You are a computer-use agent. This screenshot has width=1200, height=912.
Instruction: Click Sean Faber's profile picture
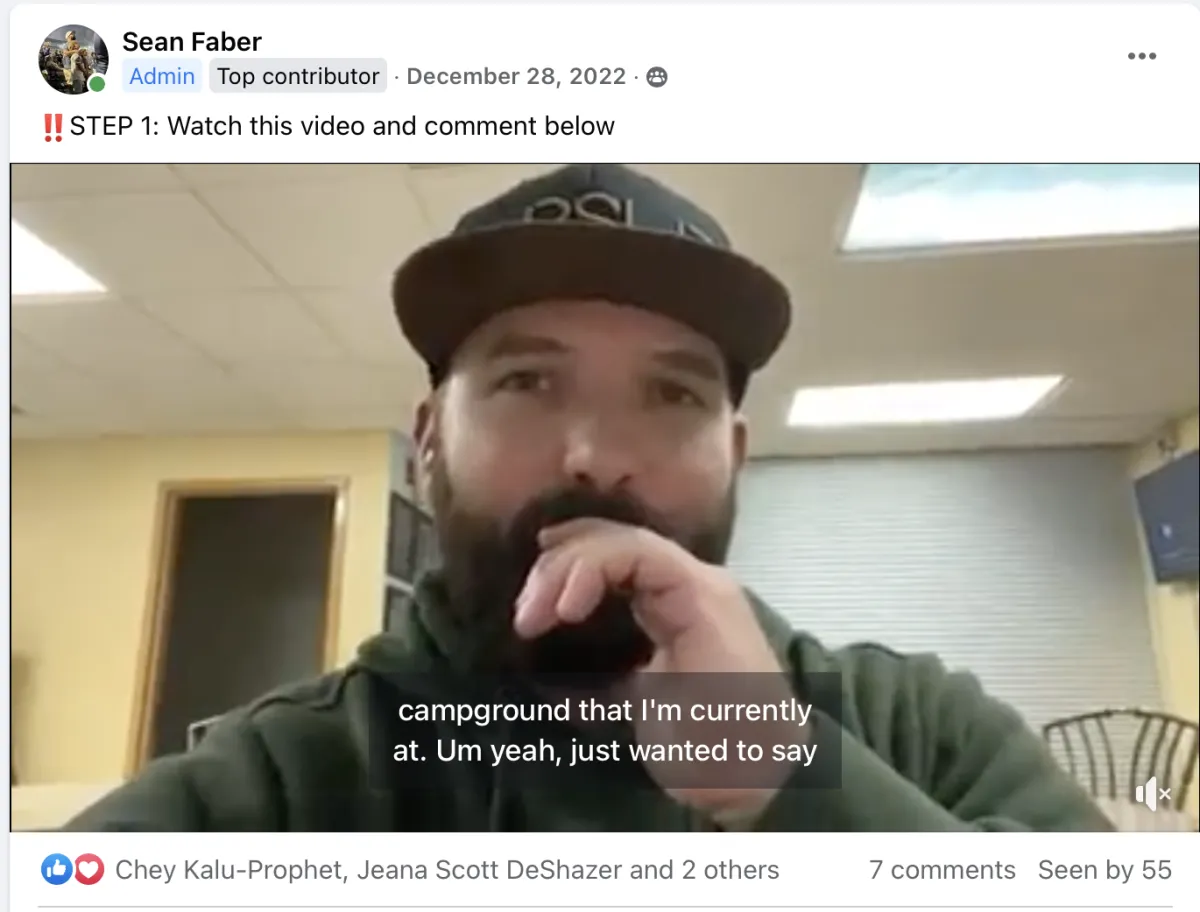[x=73, y=59]
